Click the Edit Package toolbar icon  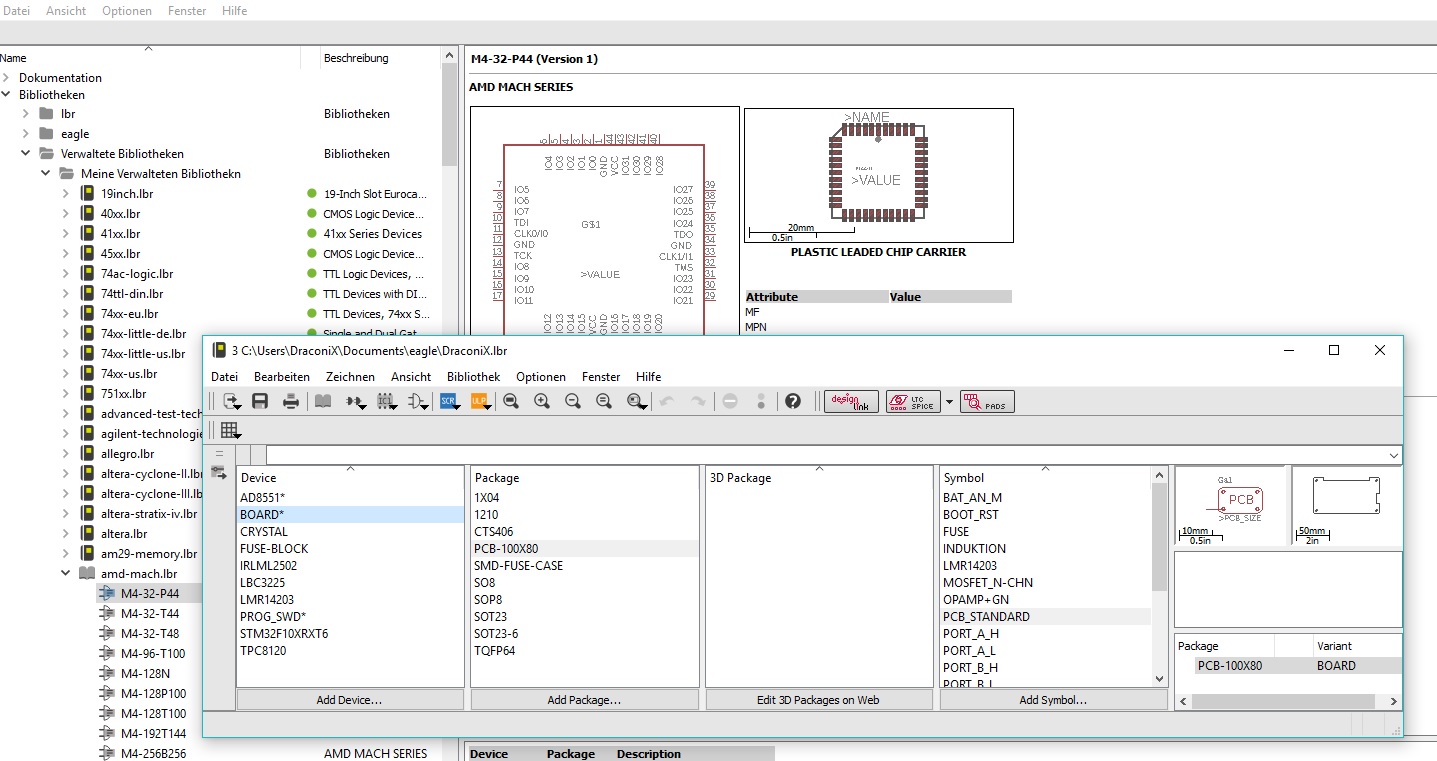(386, 401)
